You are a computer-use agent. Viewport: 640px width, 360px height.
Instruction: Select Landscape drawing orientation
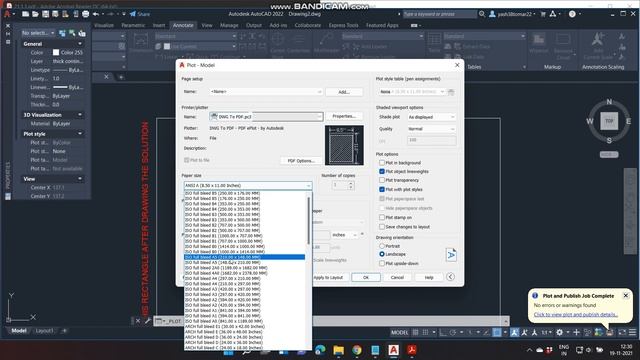coord(382,254)
